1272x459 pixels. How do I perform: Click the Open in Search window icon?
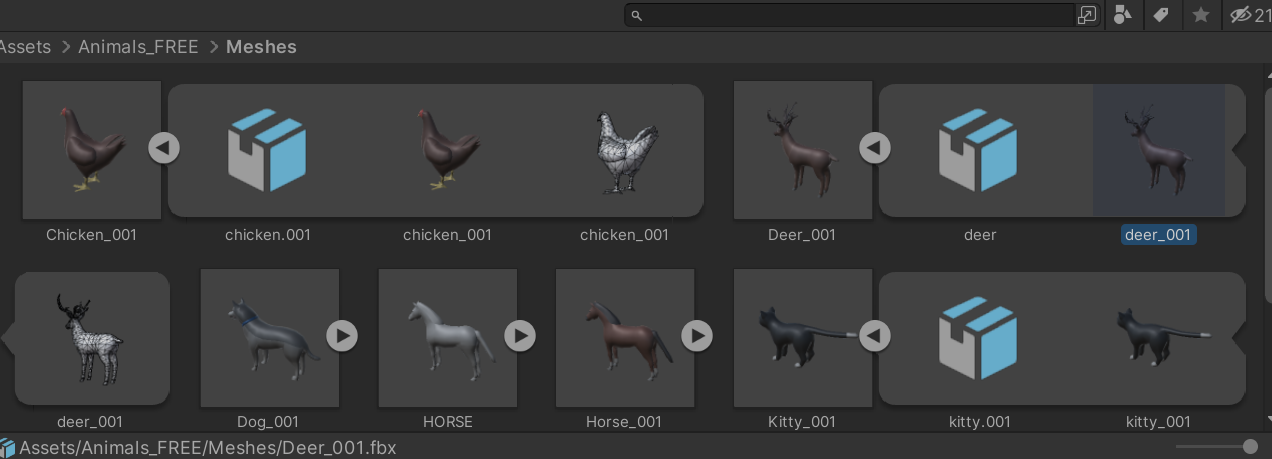(1087, 15)
